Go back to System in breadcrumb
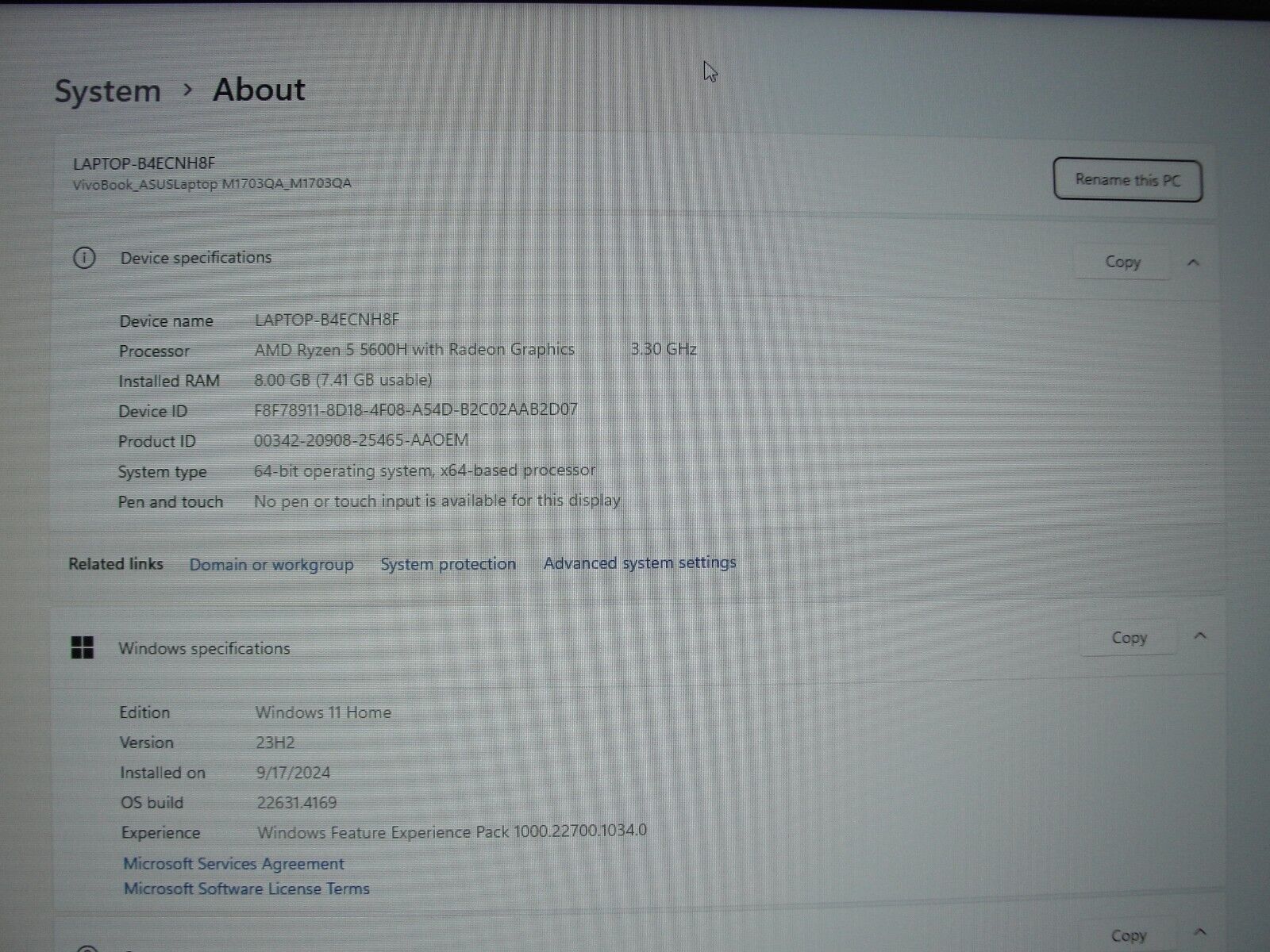The image size is (1270, 952). tap(107, 91)
